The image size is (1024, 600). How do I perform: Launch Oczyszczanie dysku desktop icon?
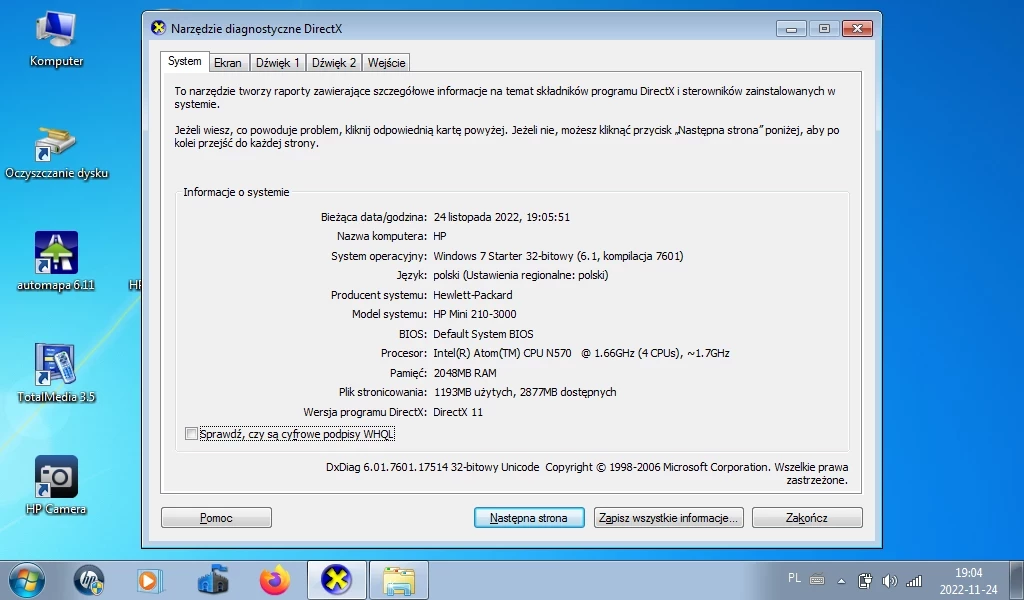click(57, 145)
